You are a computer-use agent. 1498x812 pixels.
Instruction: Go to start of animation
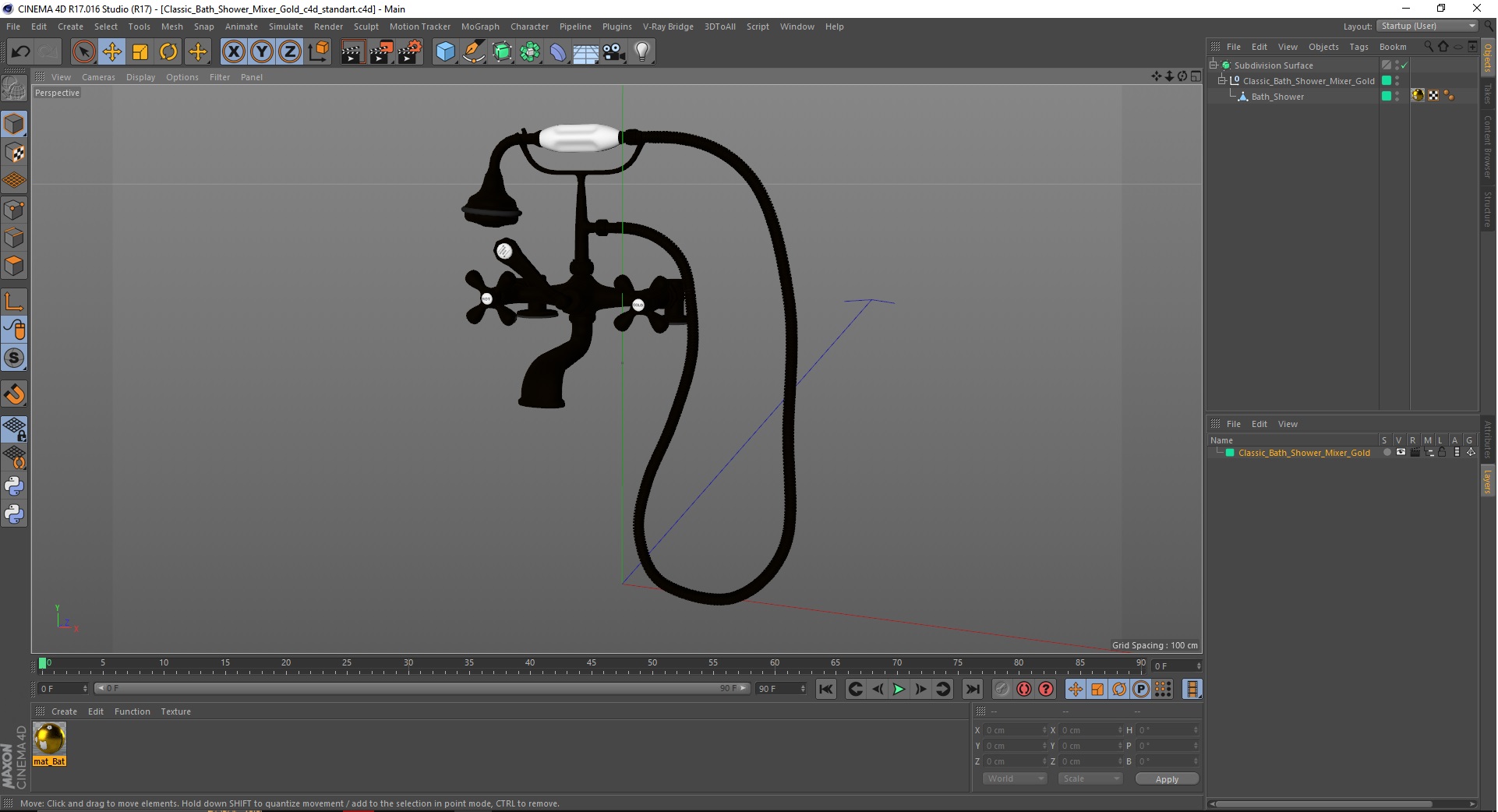(826, 690)
